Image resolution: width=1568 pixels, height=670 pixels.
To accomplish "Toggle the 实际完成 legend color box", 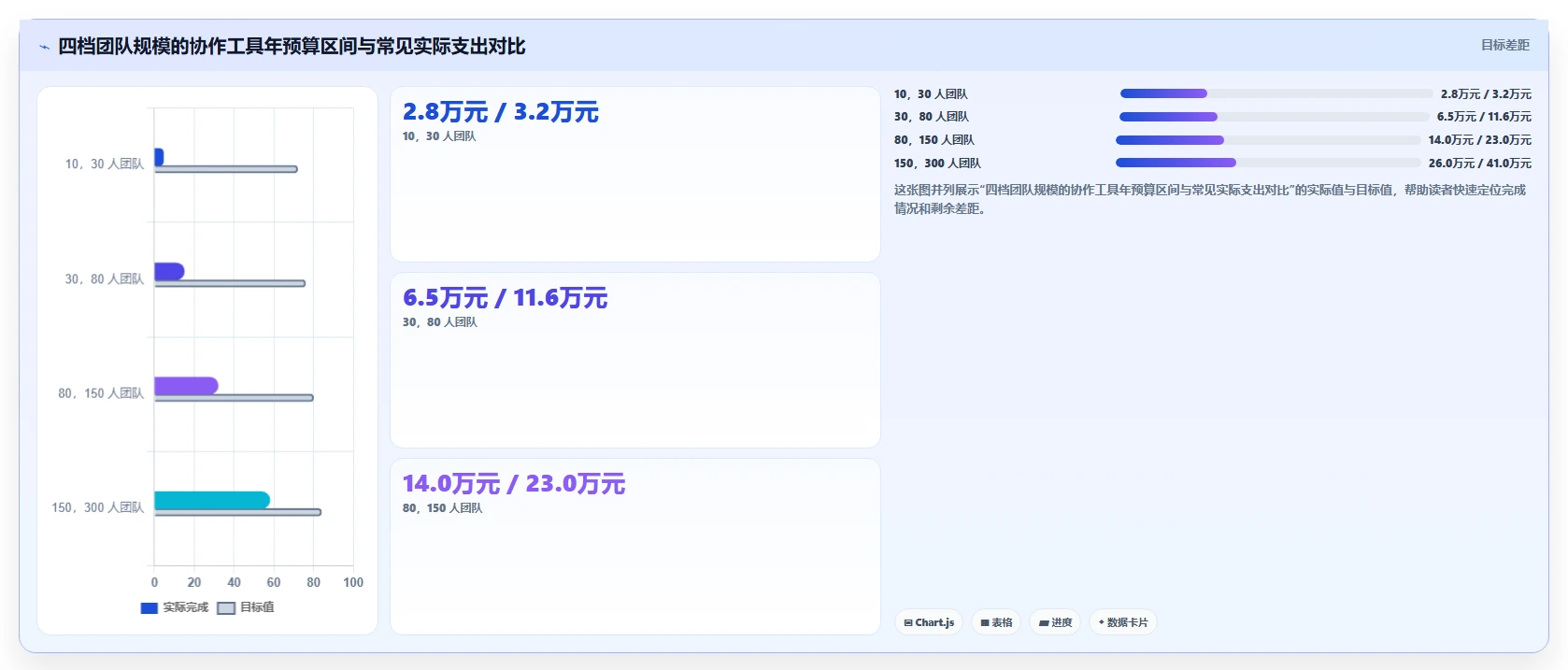I will pos(149,607).
